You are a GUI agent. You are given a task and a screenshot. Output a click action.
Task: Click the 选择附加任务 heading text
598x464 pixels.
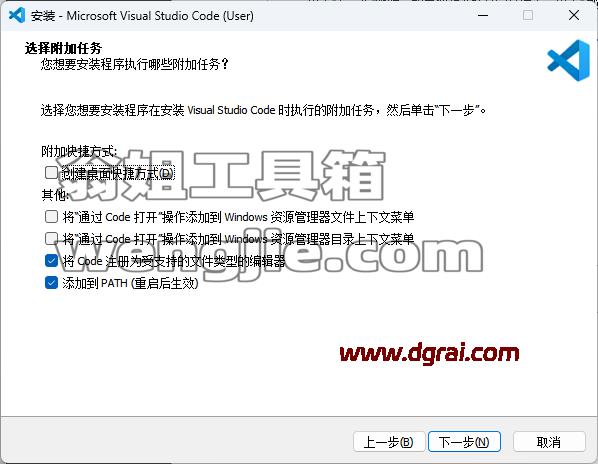(x=63, y=48)
